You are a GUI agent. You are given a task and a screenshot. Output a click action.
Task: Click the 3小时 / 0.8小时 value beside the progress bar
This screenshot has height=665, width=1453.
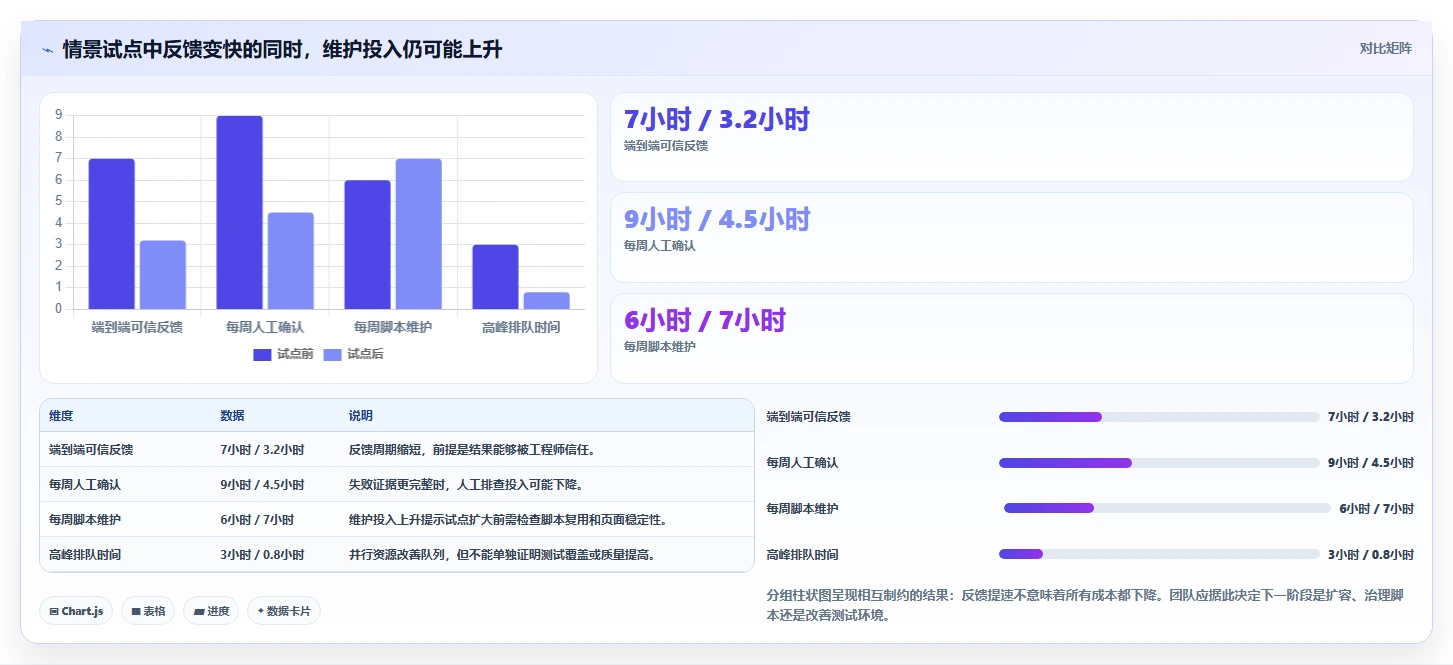point(1371,555)
